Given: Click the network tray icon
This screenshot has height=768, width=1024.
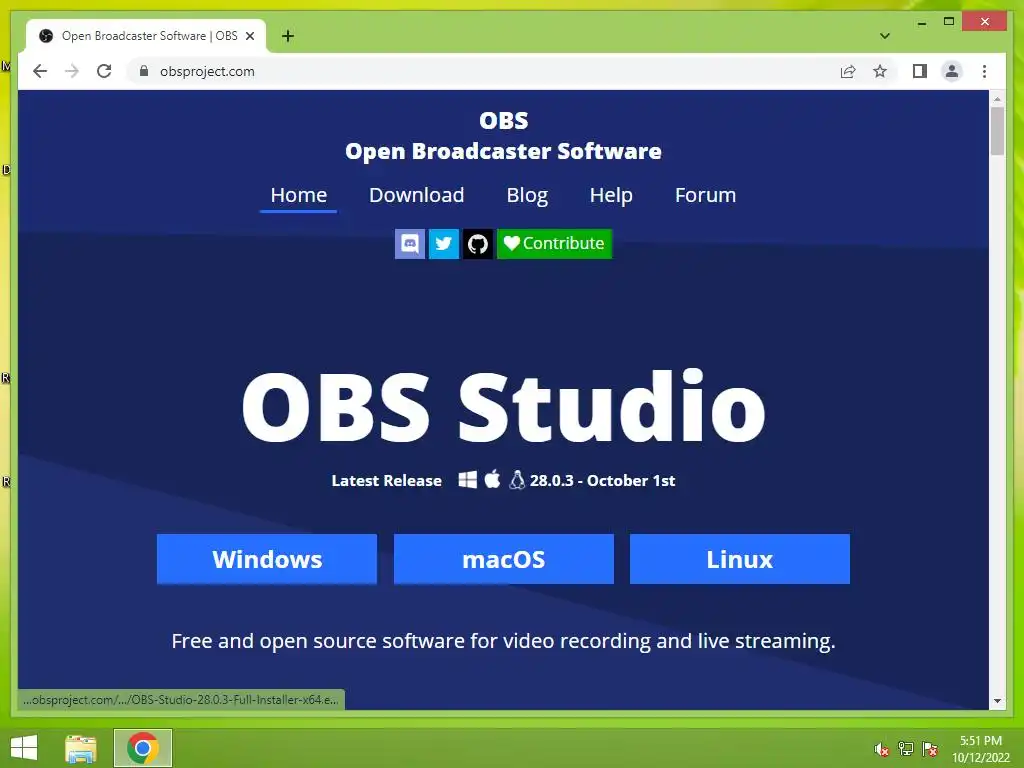Looking at the screenshot, I should [x=906, y=748].
